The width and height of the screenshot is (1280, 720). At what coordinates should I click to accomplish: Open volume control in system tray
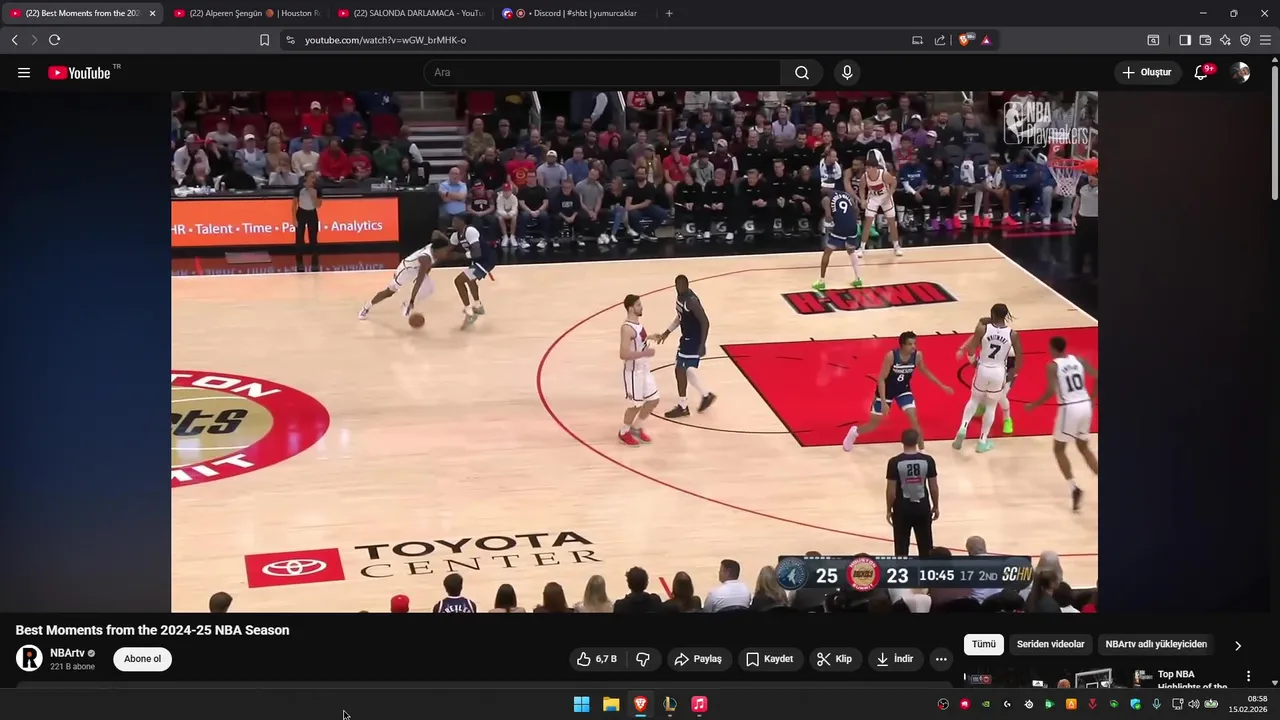click(1193, 704)
